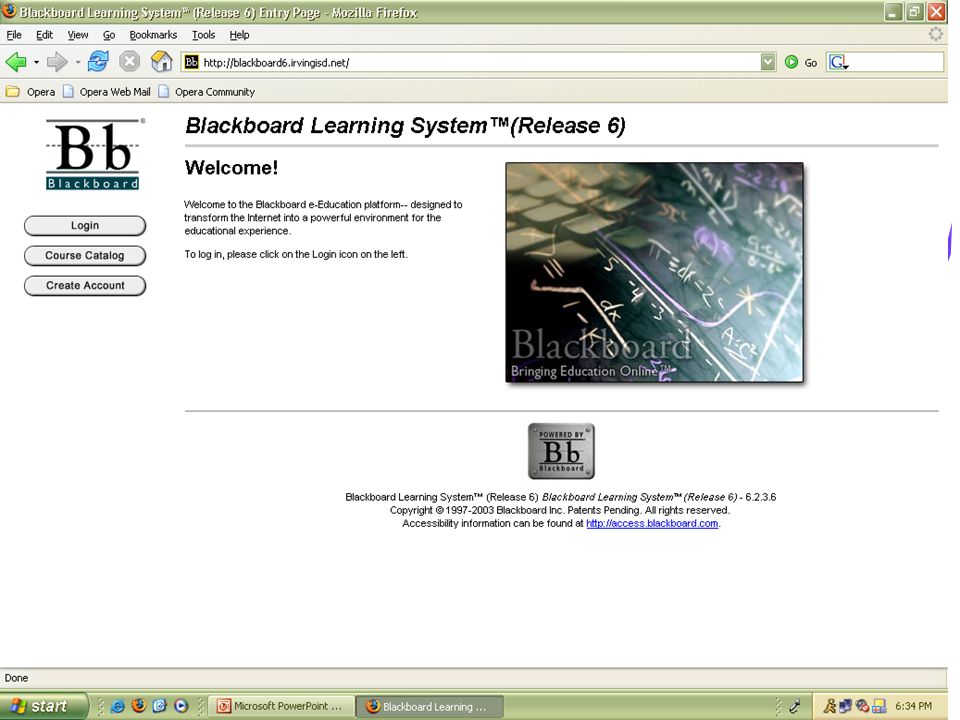Go to the Home page icon
Image resolution: width=960 pixels, height=720 pixels.
click(162, 61)
